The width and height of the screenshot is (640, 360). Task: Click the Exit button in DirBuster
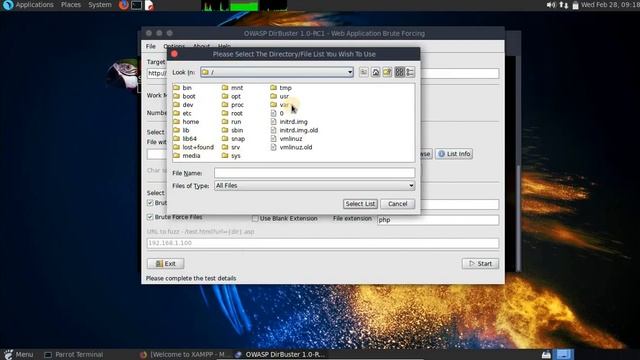click(165, 264)
